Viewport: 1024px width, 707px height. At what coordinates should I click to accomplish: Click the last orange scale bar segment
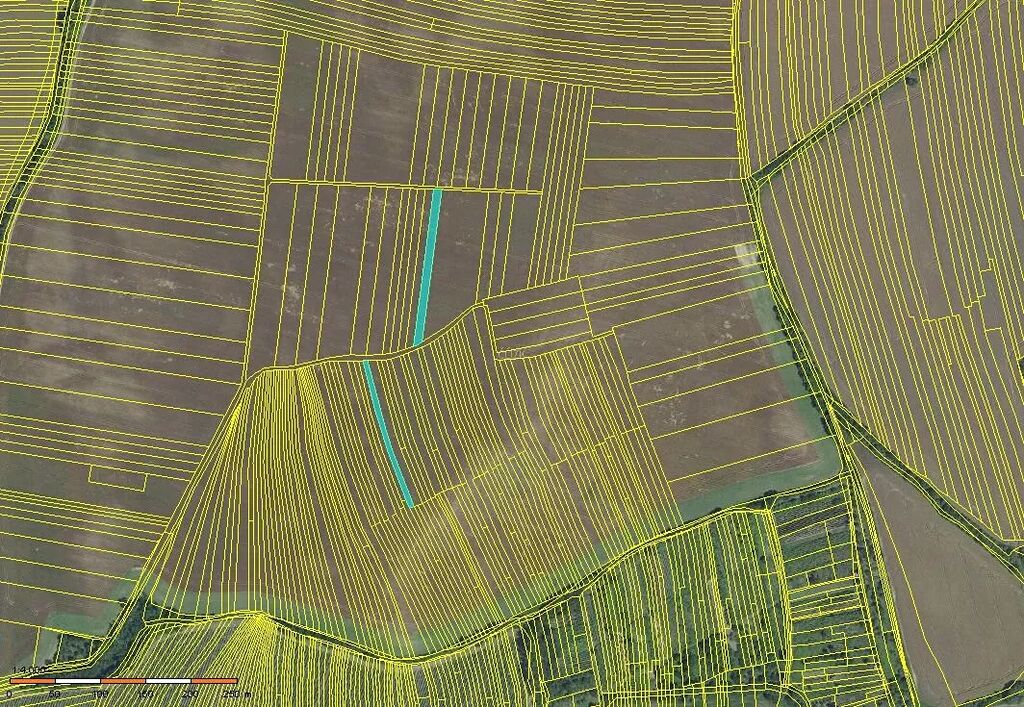(x=213, y=681)
